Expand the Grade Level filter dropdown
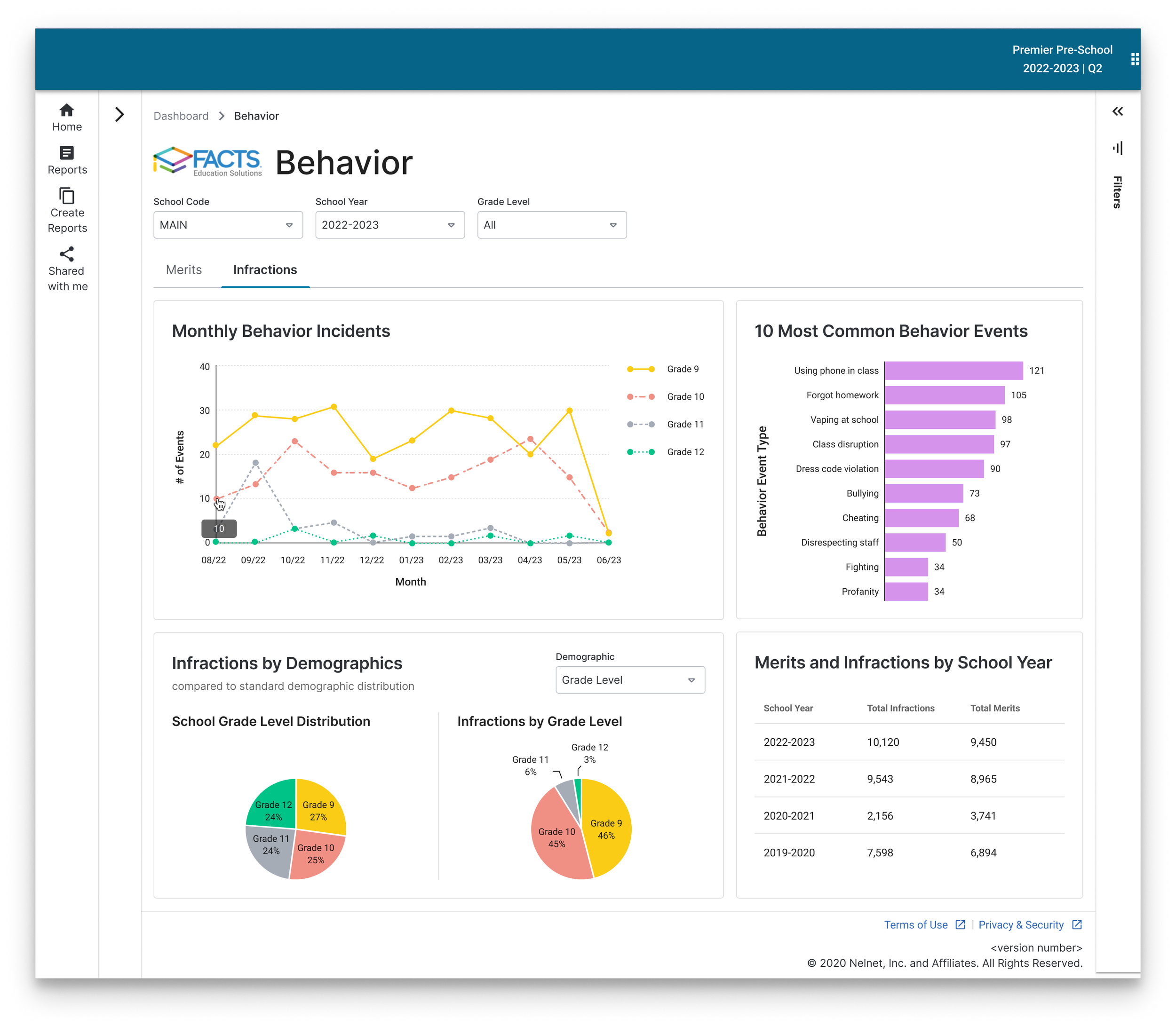 [x=551, y=224]
